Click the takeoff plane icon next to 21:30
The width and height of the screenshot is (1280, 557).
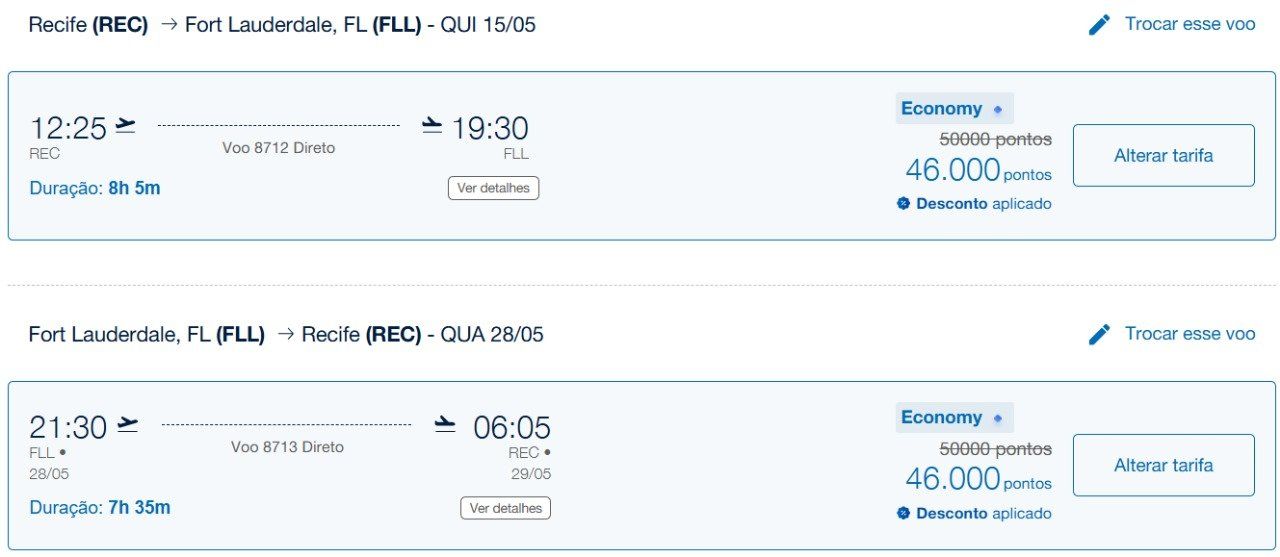[127, 424]
